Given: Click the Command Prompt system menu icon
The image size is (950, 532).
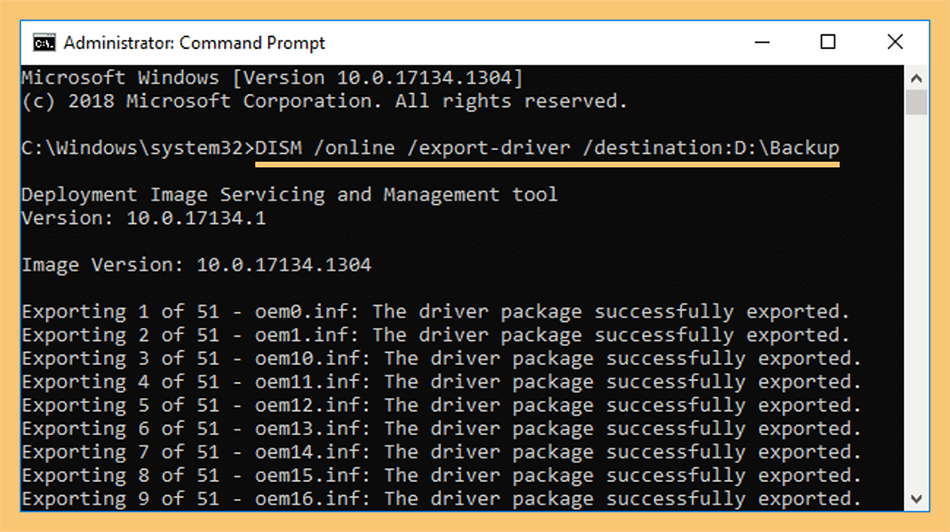Looking at the screenshot, I should 44,43.
